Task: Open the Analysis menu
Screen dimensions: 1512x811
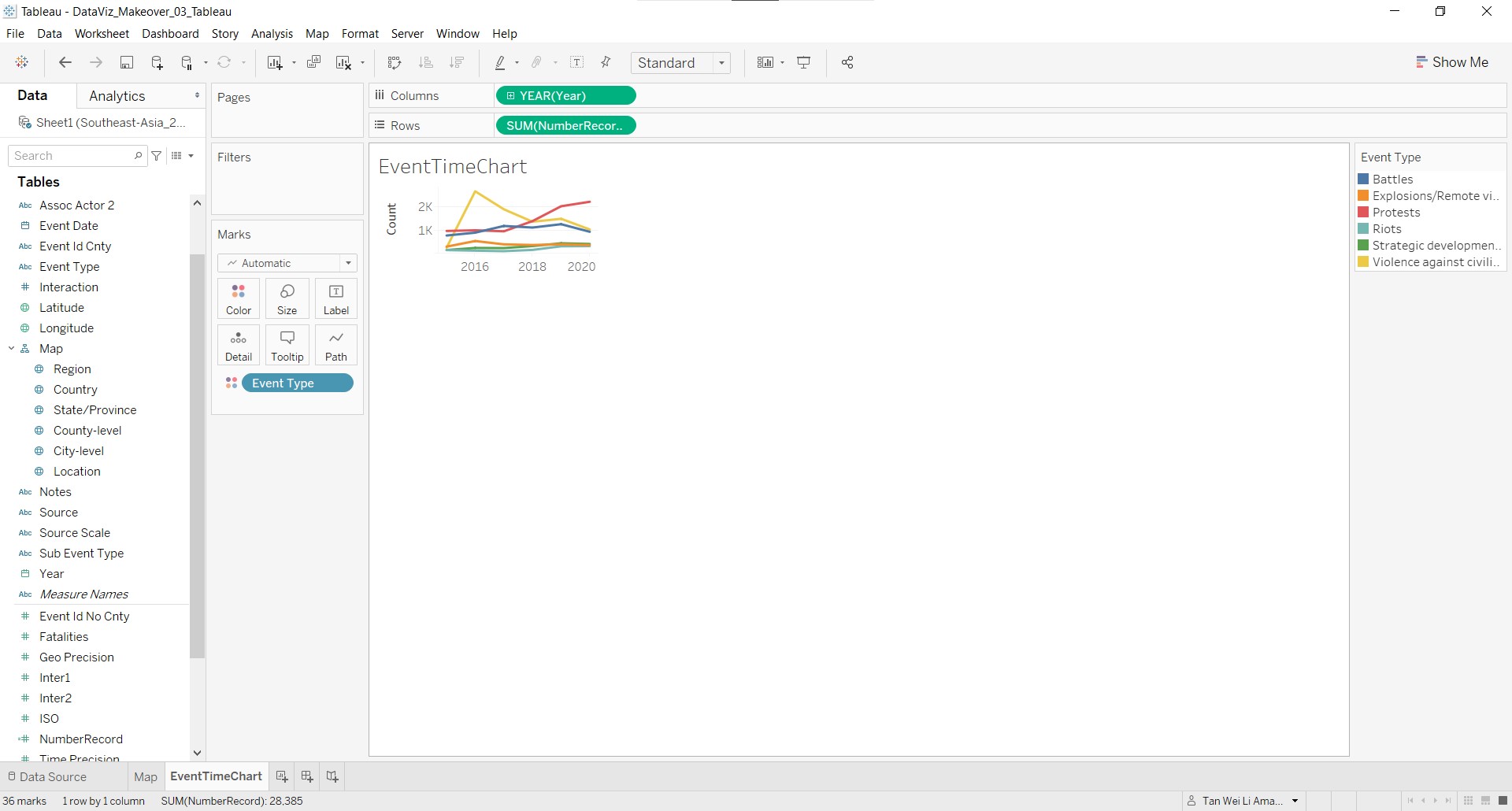Action: tap(272, 34)
